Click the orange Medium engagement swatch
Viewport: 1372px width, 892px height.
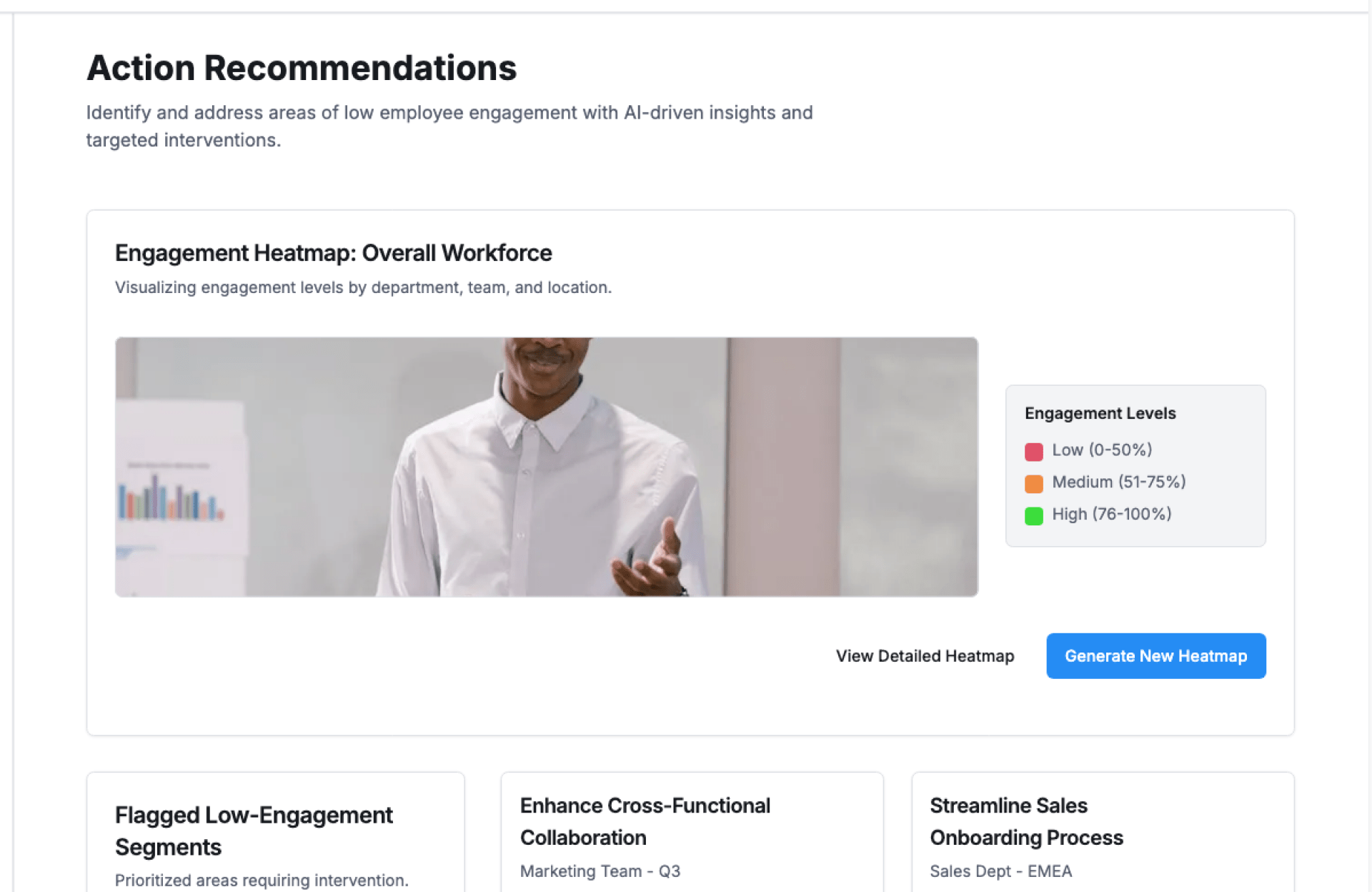tap(1033, 483)
